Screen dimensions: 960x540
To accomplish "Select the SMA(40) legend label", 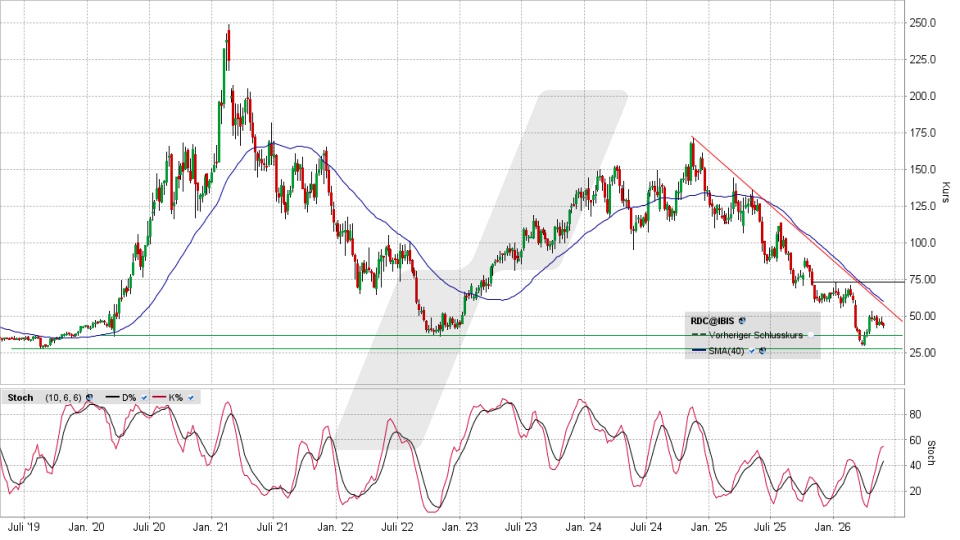I will (726, 351).
